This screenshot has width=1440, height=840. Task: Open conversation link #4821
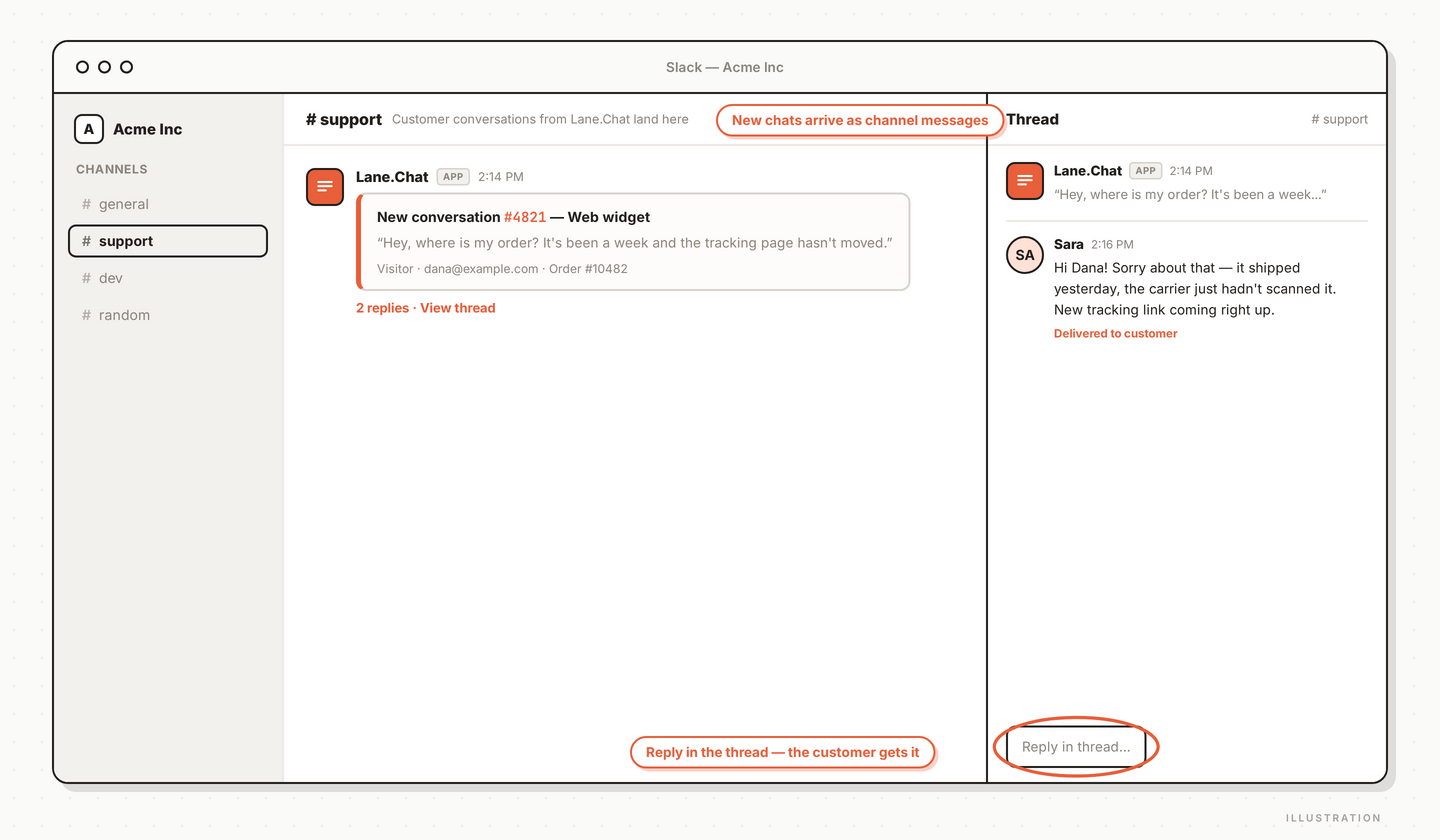[525, 217]
